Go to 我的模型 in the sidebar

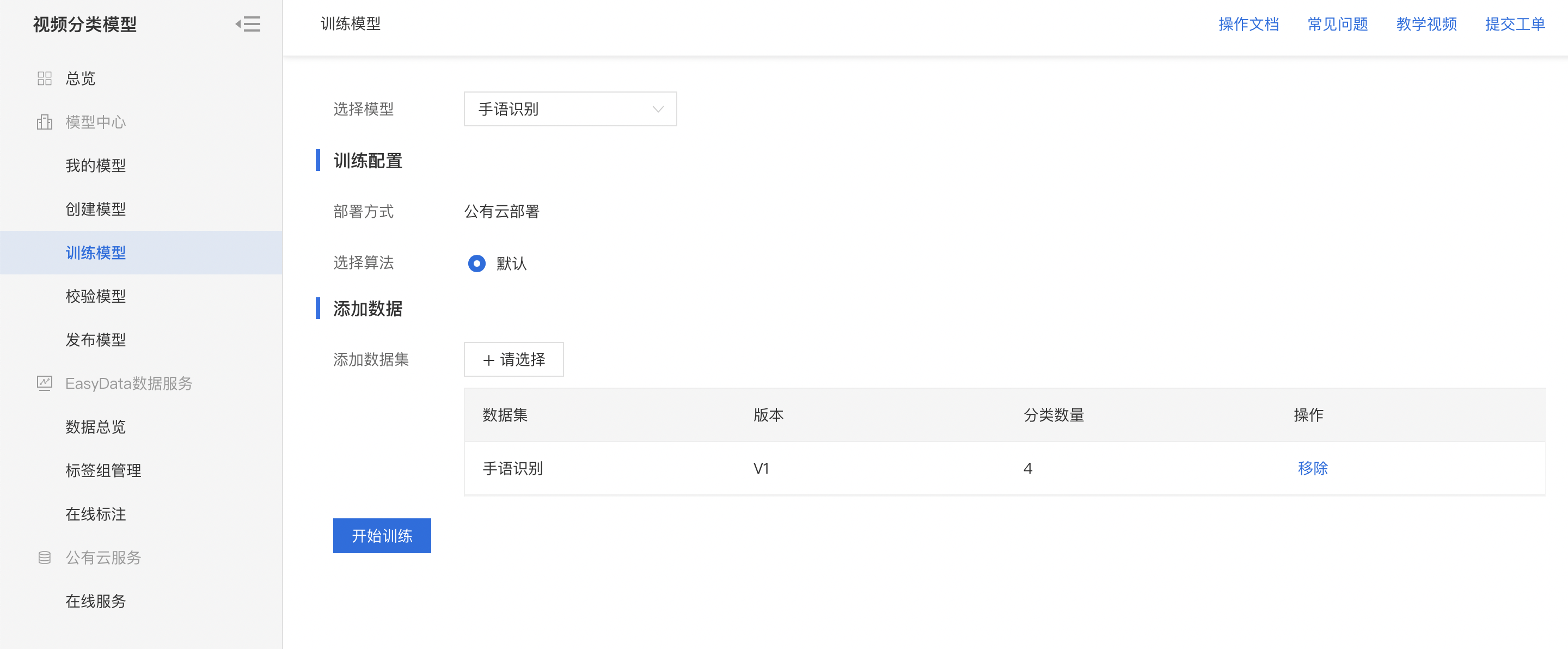click(96, 166)
